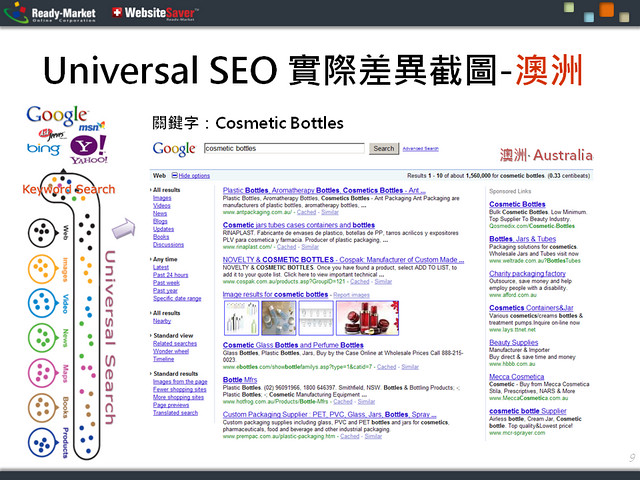The width and height of the screenshot is (640, 480).
Task: Open the Beauty Supplies sponsored link
Action: 513,342
